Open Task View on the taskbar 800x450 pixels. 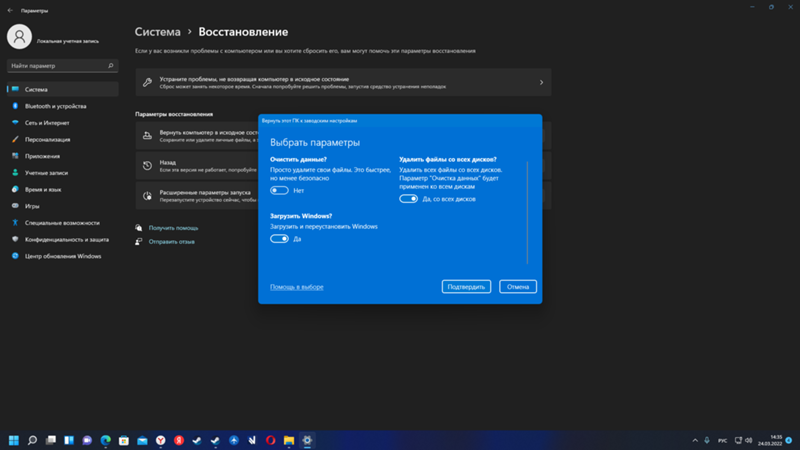pyautogui.click(x=51, y=440)
